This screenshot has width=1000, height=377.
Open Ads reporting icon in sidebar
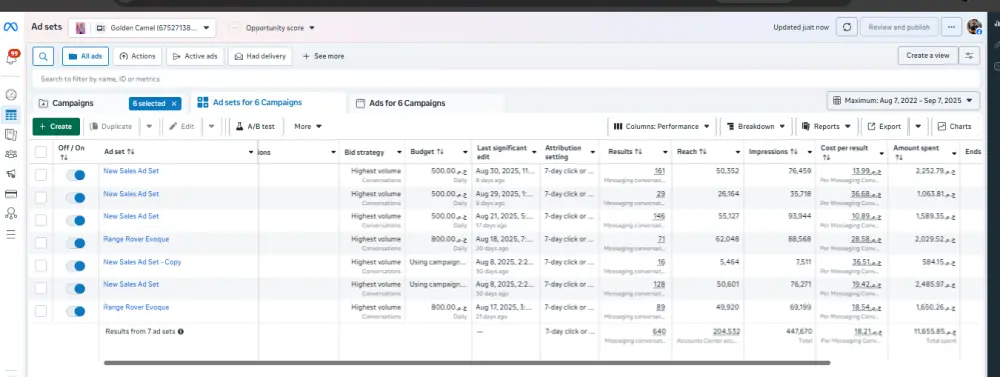[11, 135]
